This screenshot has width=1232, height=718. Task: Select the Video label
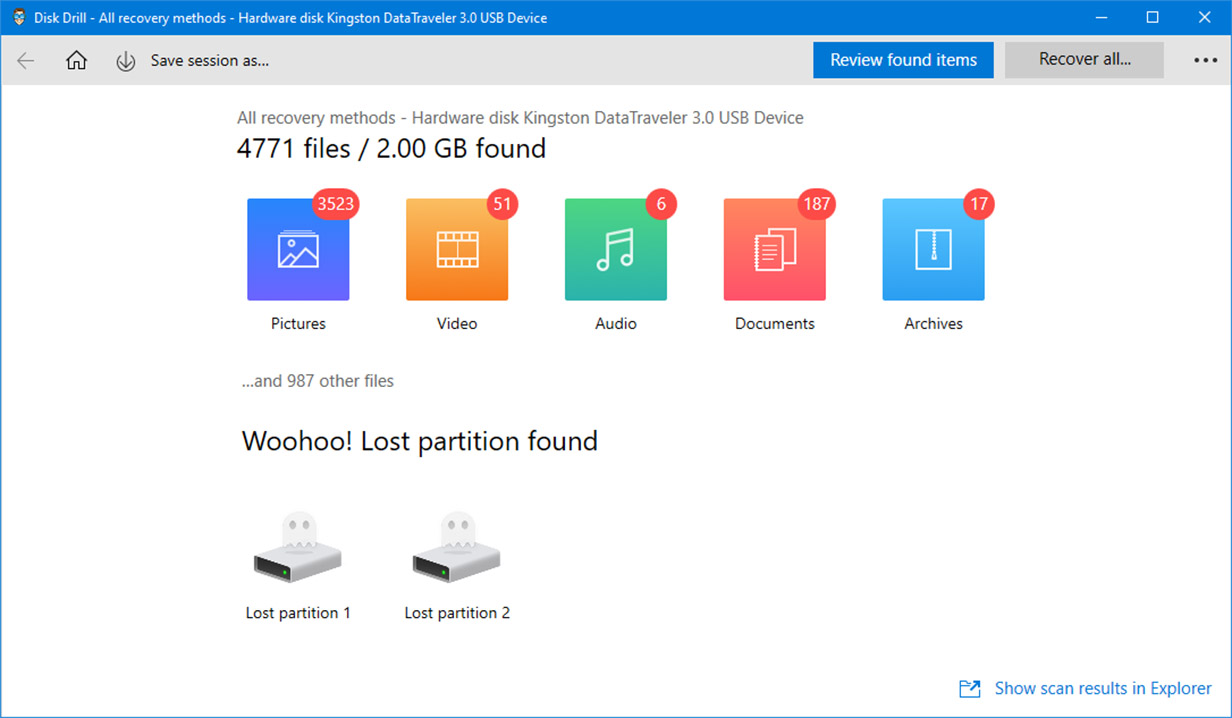click(457, 324)
